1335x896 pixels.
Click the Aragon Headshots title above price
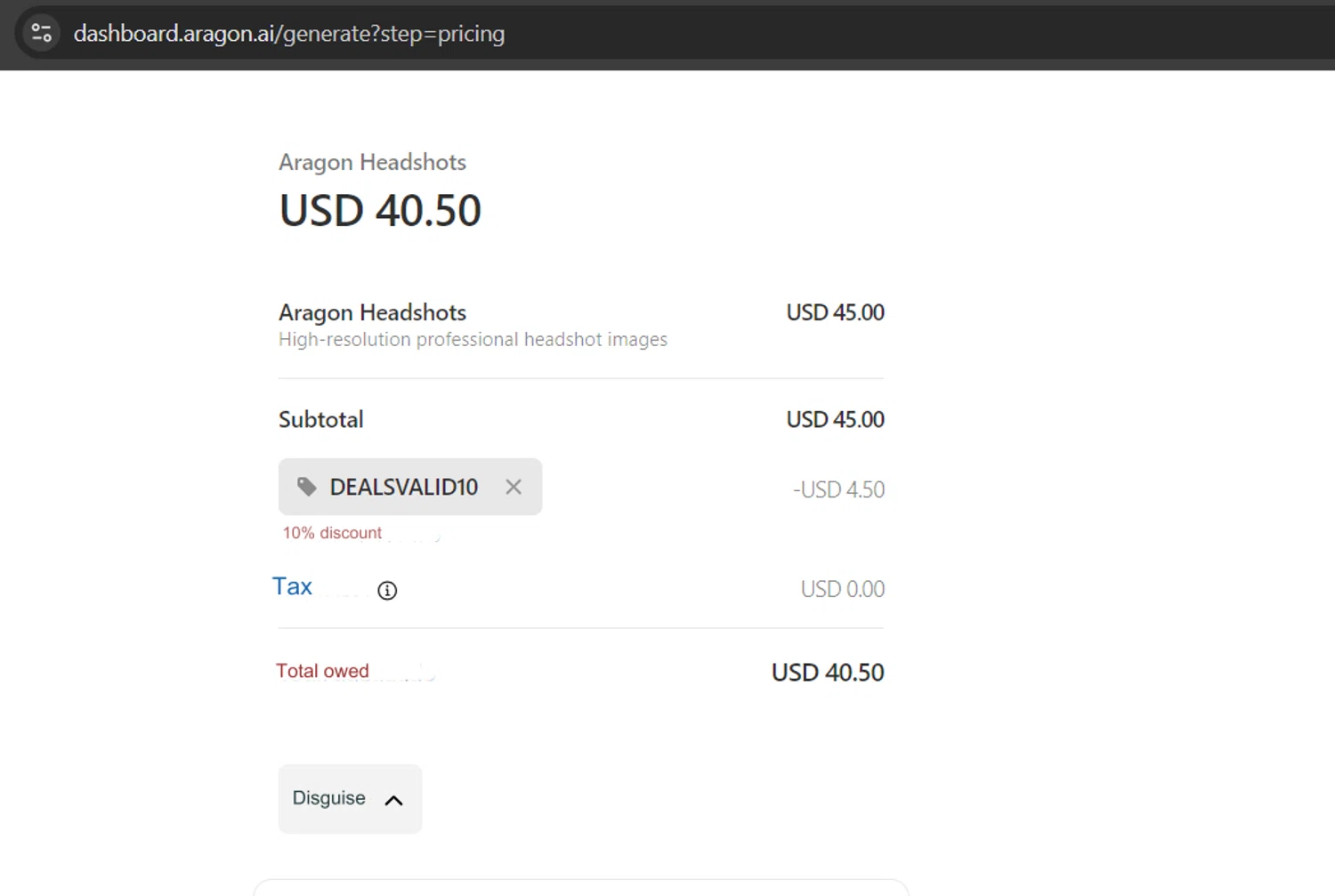pyautogui.click(x=372, y=162)
